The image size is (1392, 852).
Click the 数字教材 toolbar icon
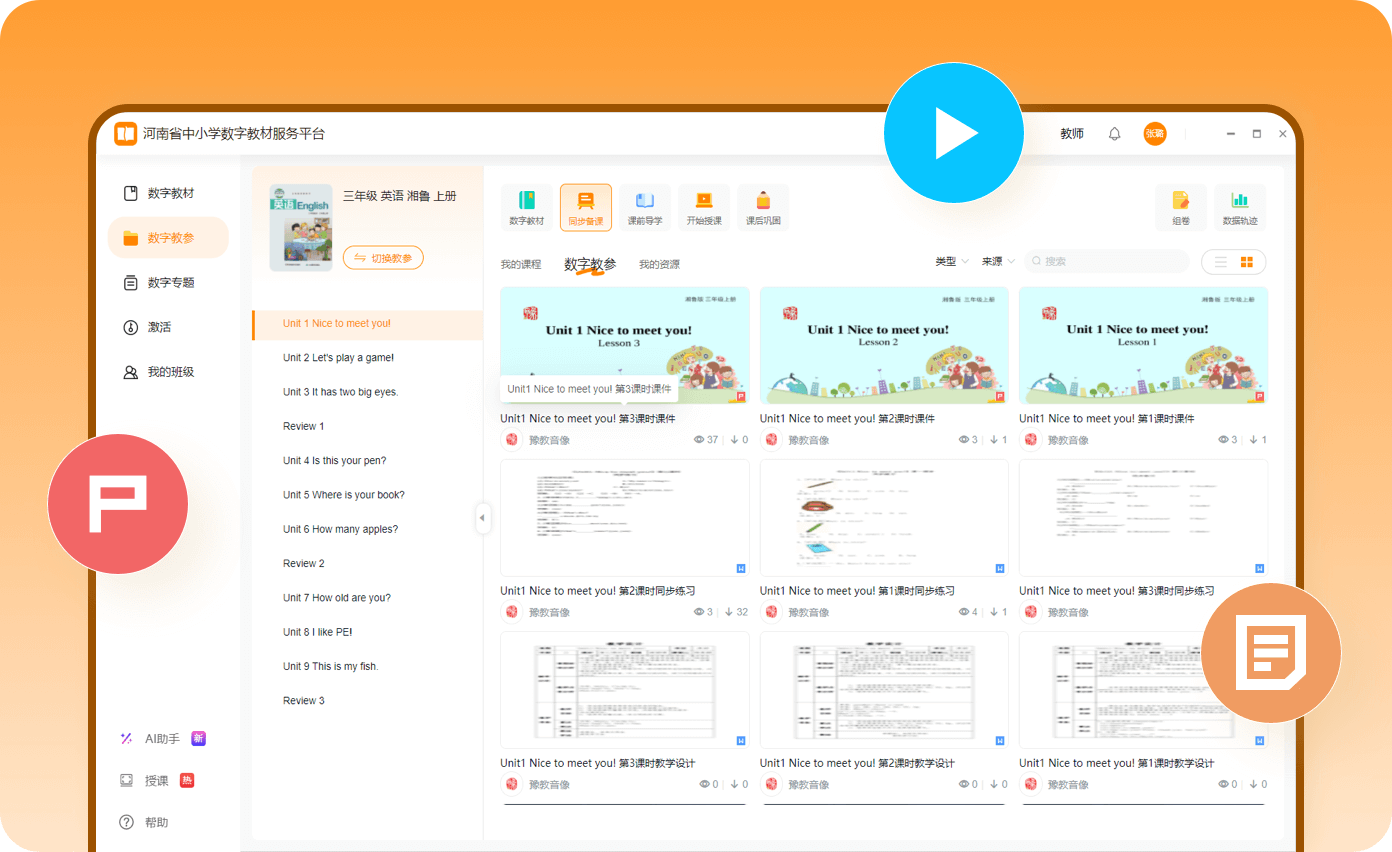click(526, 208)
